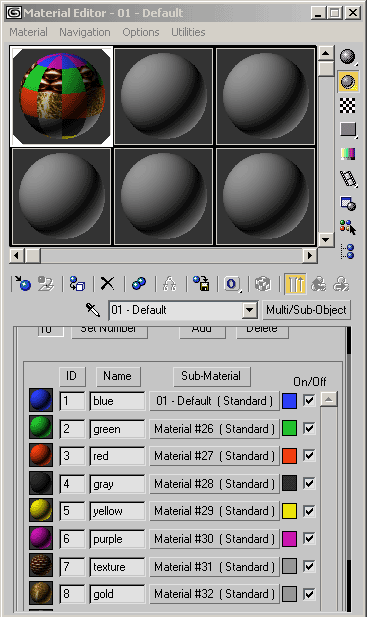367x617 pixels.
Task: Click Go Forward to Sibling icon
Action: tap(341, 284)
